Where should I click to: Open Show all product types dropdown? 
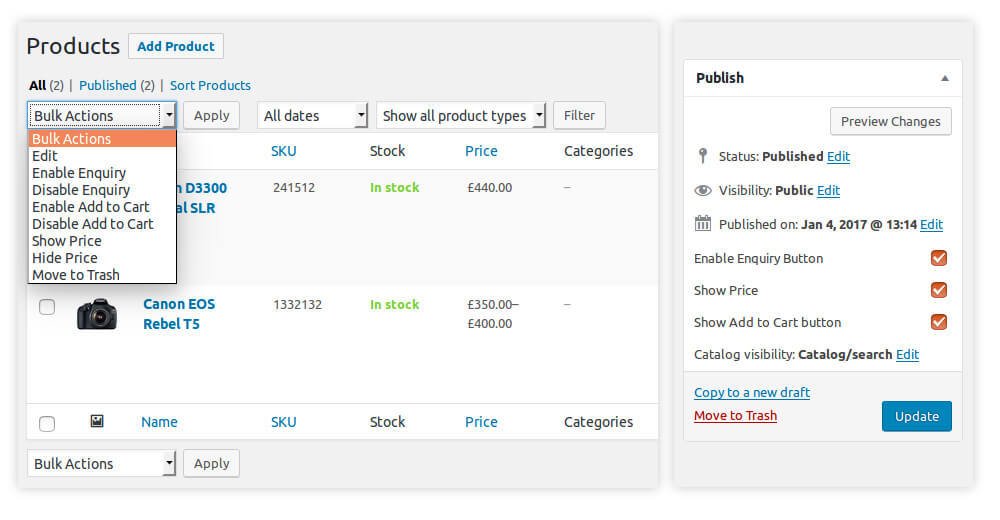(x=461, y=115)
